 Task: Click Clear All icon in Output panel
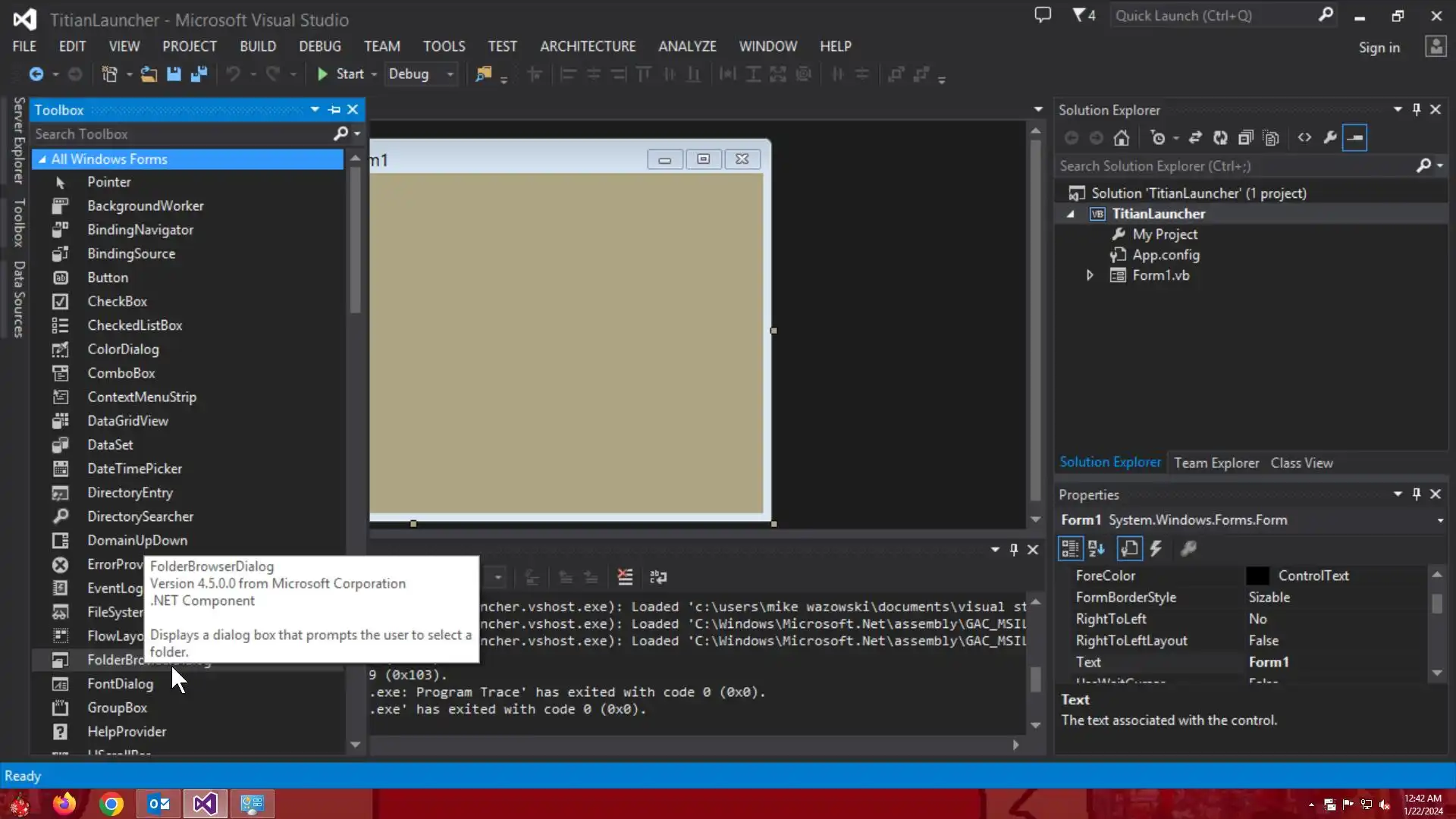coord(625,577)
